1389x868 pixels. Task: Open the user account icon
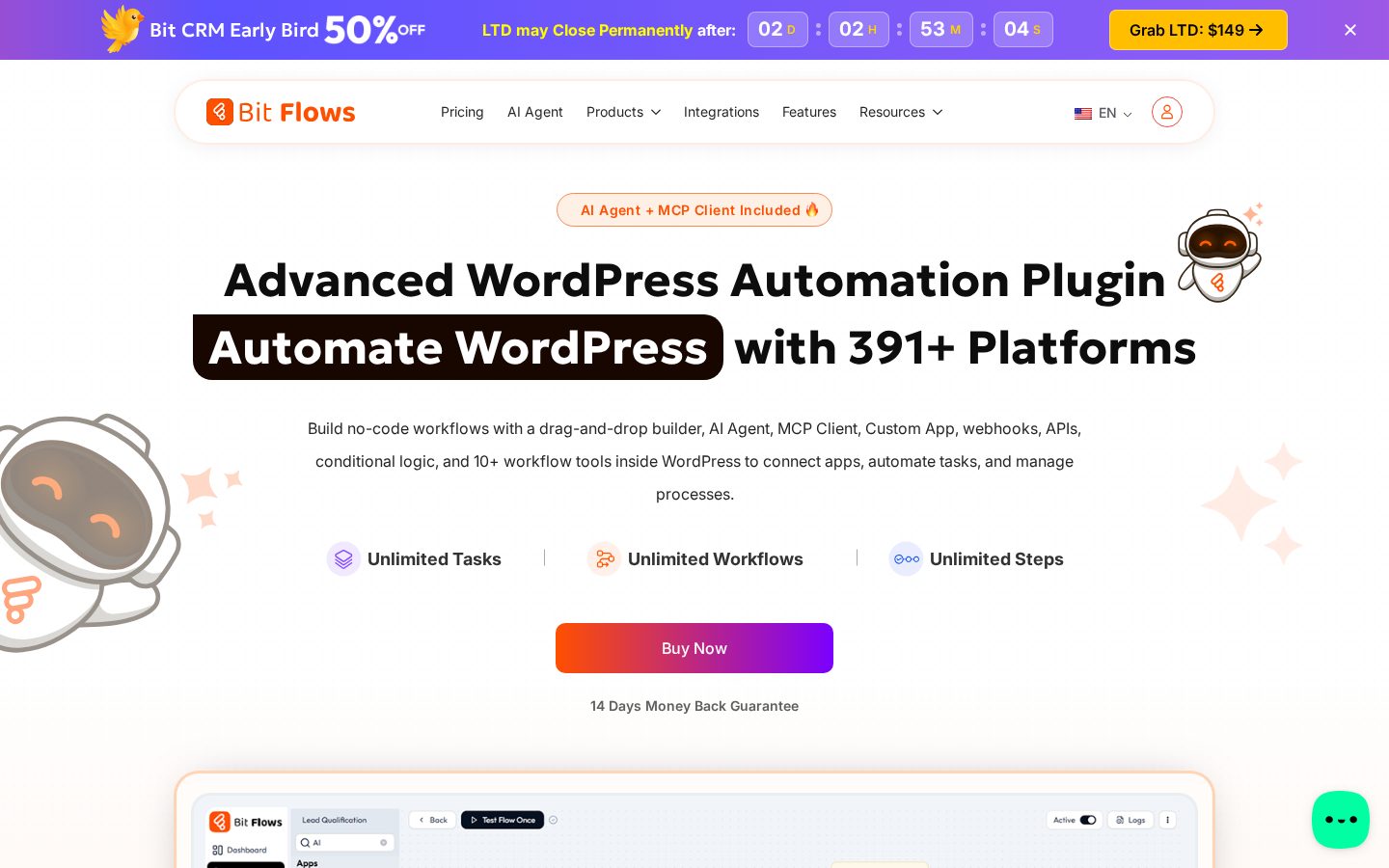(1166, 112)
